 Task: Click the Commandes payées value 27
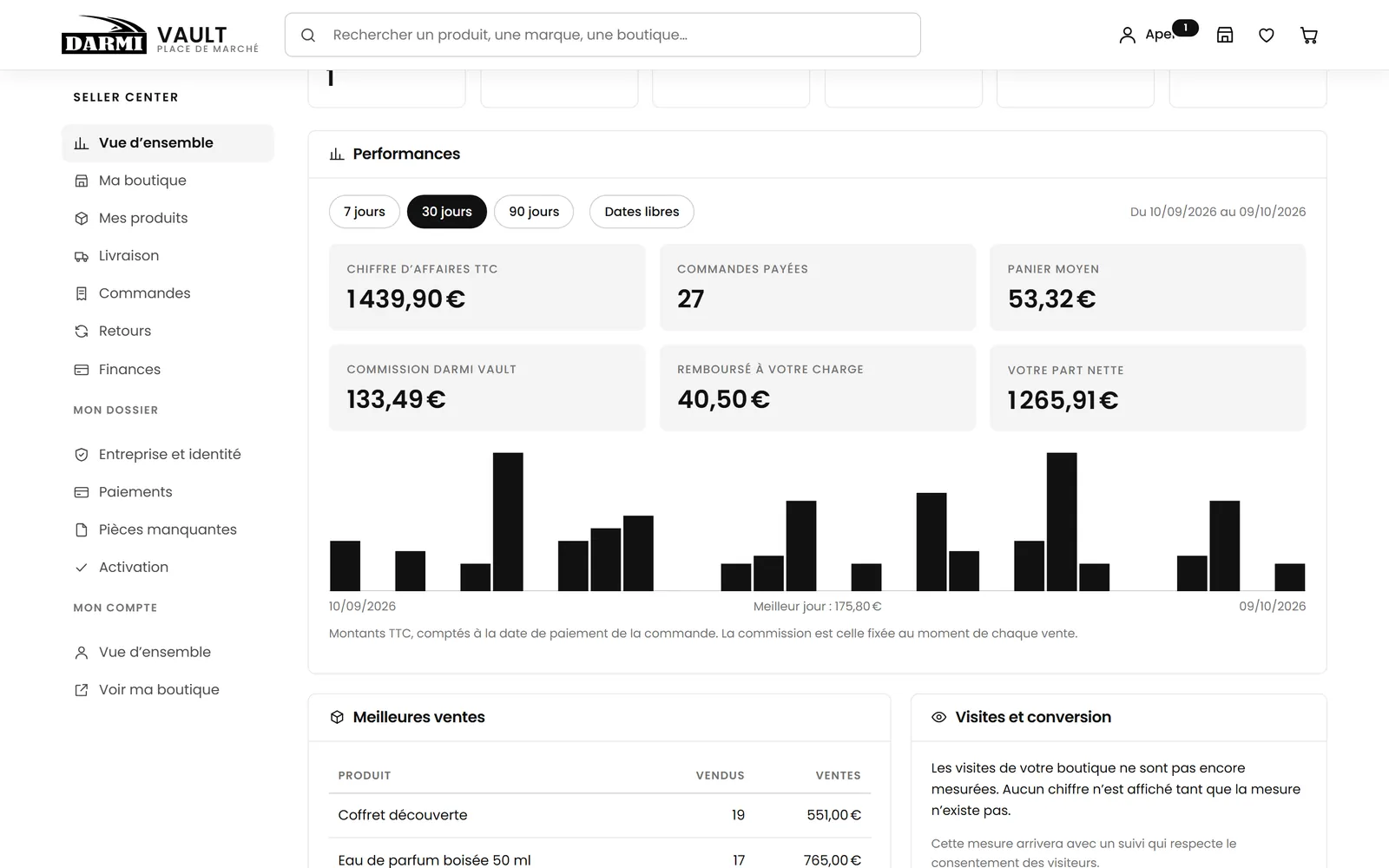pyautogui.click(x=691, y=299)
